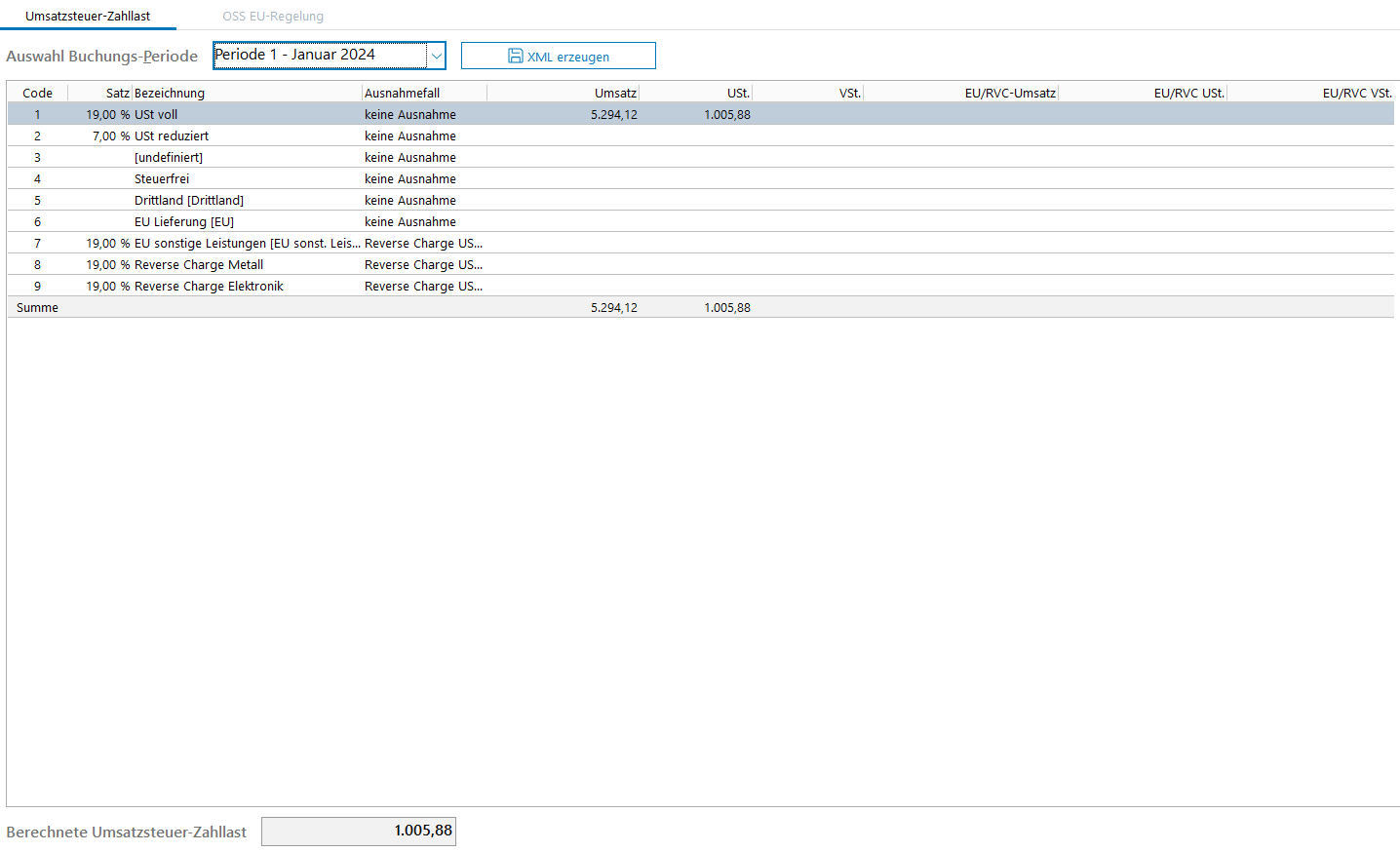This screenshot has width=1400, height=852.
Task: Click the Bezeichnung column header
Action: (170, 94)
